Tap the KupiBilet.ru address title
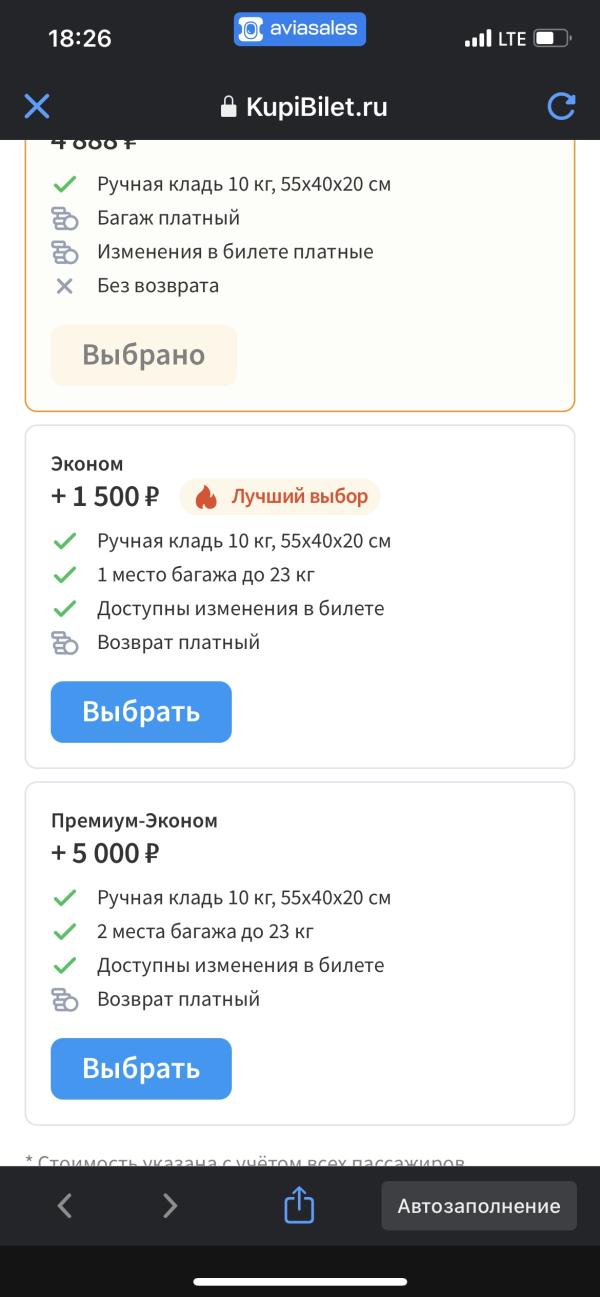 point(317,107)
